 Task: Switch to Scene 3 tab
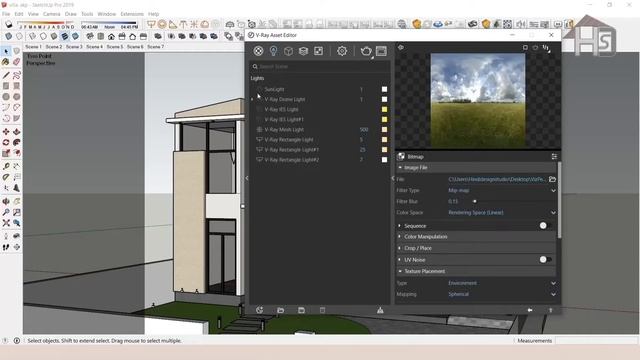click(x=74, y=47)
